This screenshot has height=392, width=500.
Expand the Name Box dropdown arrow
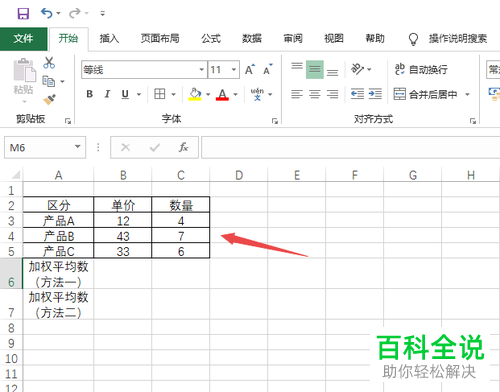[x=78, y=147]
